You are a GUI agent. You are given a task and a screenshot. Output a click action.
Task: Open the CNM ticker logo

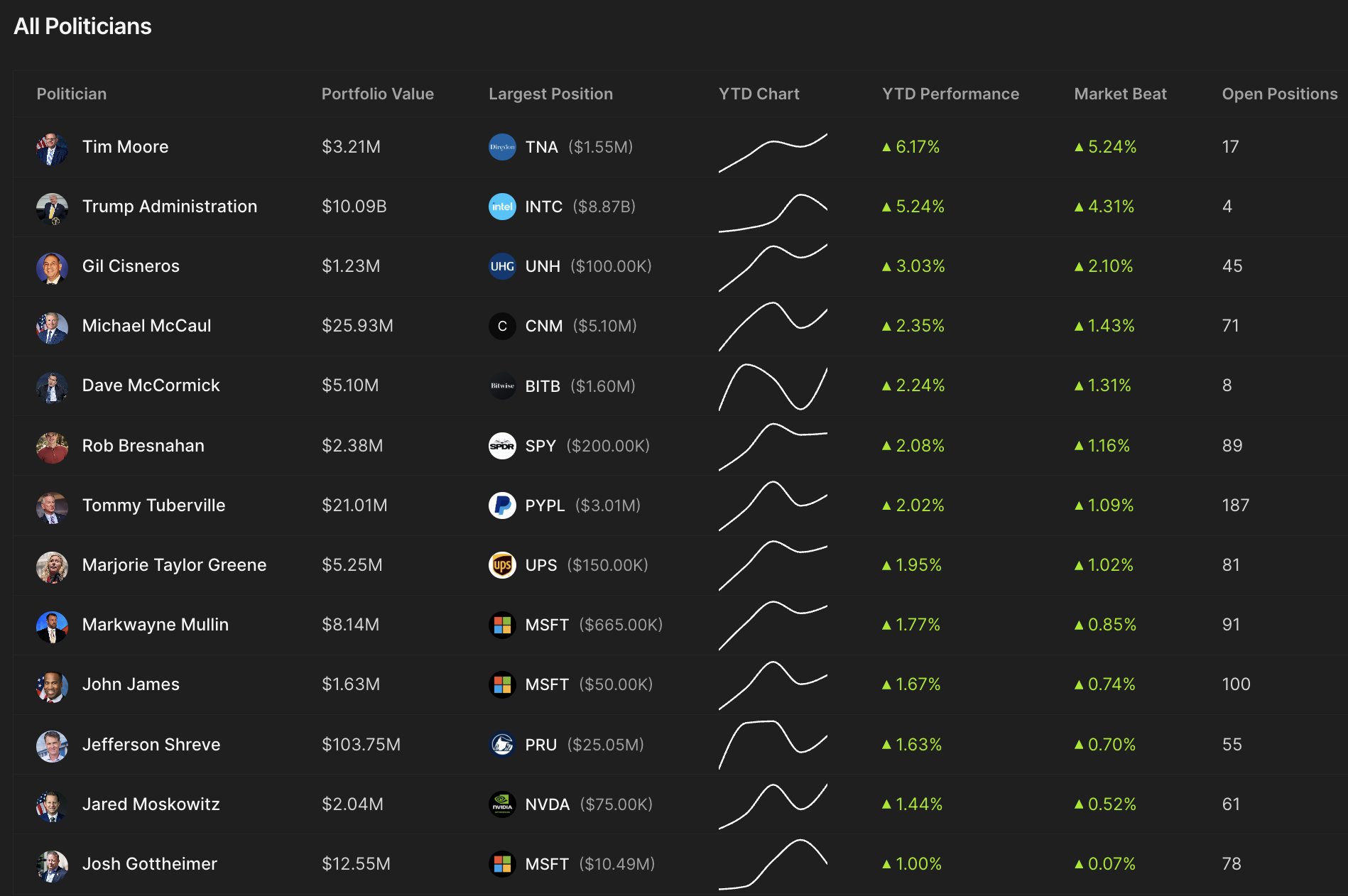[502, 326]
